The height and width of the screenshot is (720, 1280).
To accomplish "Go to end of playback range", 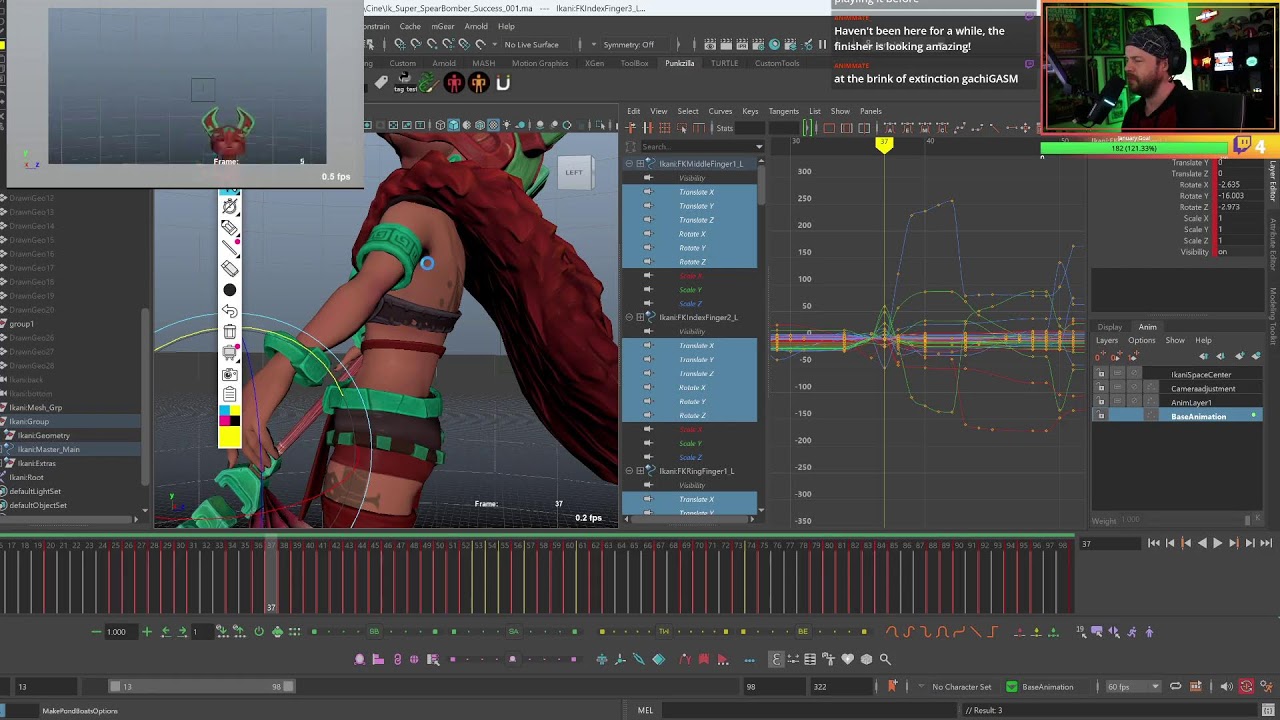I will (1266, 543).
